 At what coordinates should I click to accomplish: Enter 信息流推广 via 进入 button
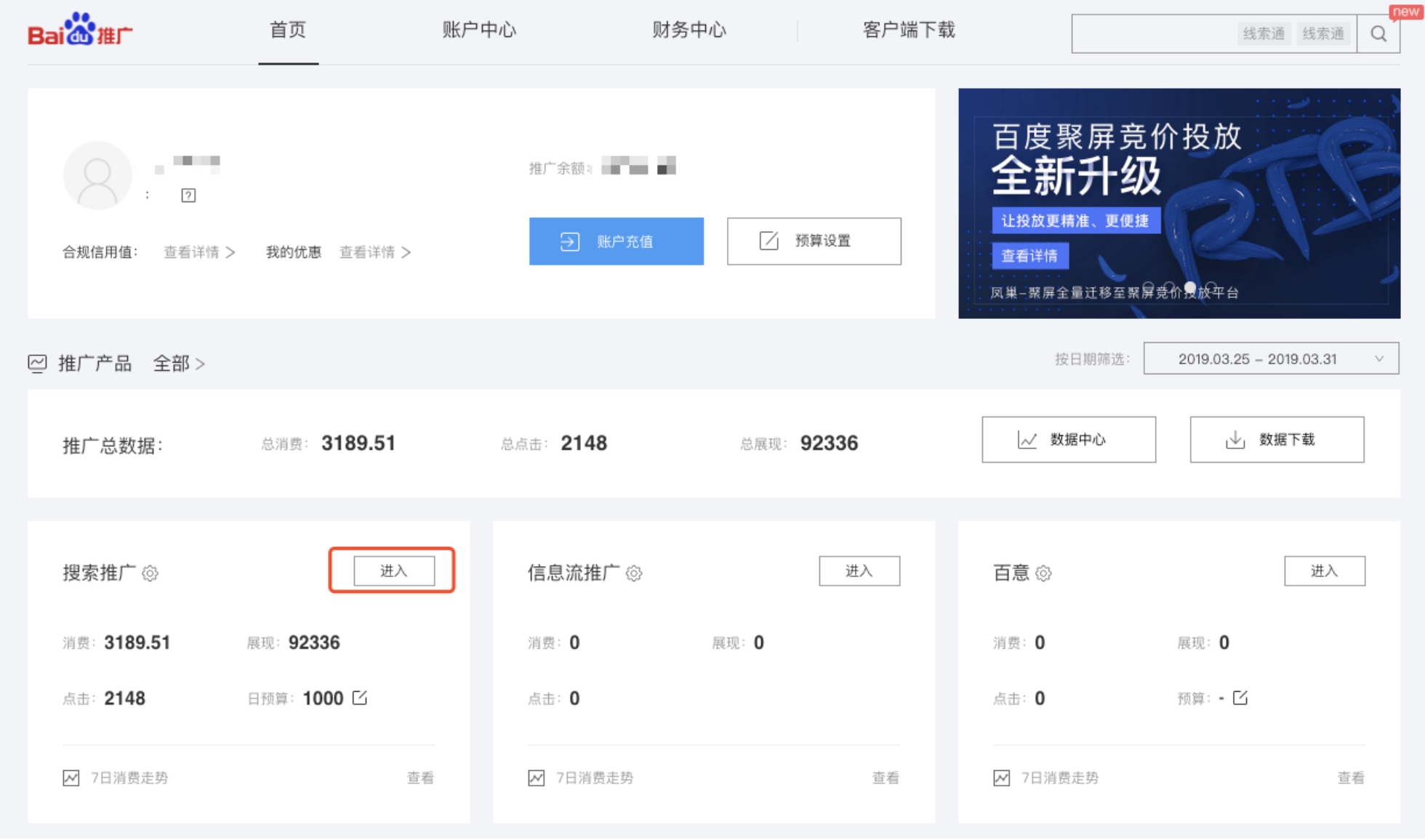(x=859, y=571)
